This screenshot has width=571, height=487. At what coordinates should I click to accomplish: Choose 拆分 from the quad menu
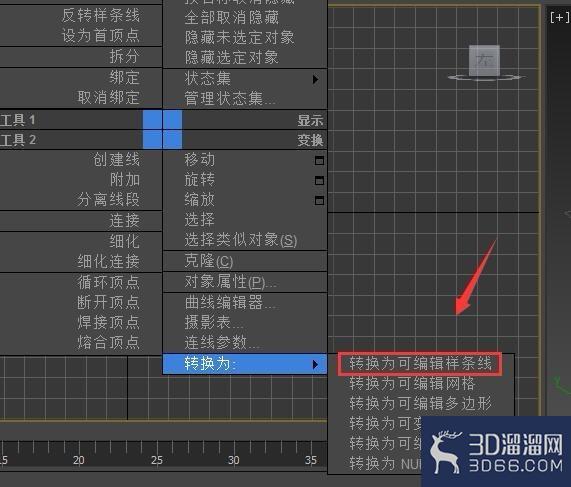click(125, 56)
